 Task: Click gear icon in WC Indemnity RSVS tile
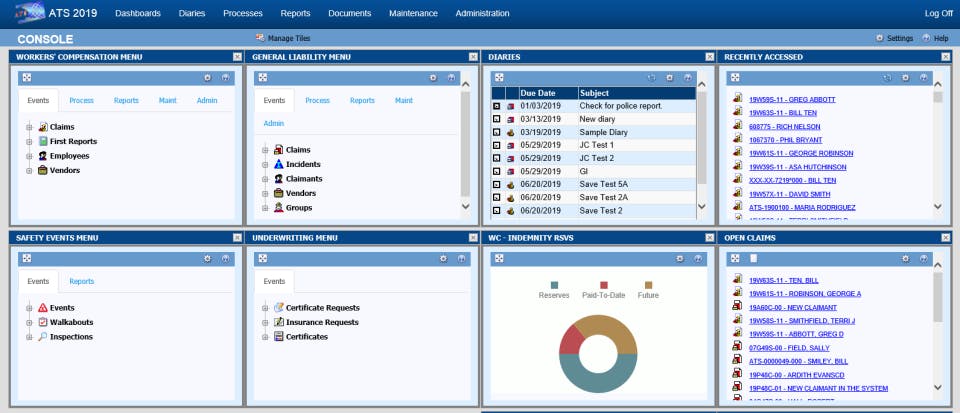click(680, 259)
